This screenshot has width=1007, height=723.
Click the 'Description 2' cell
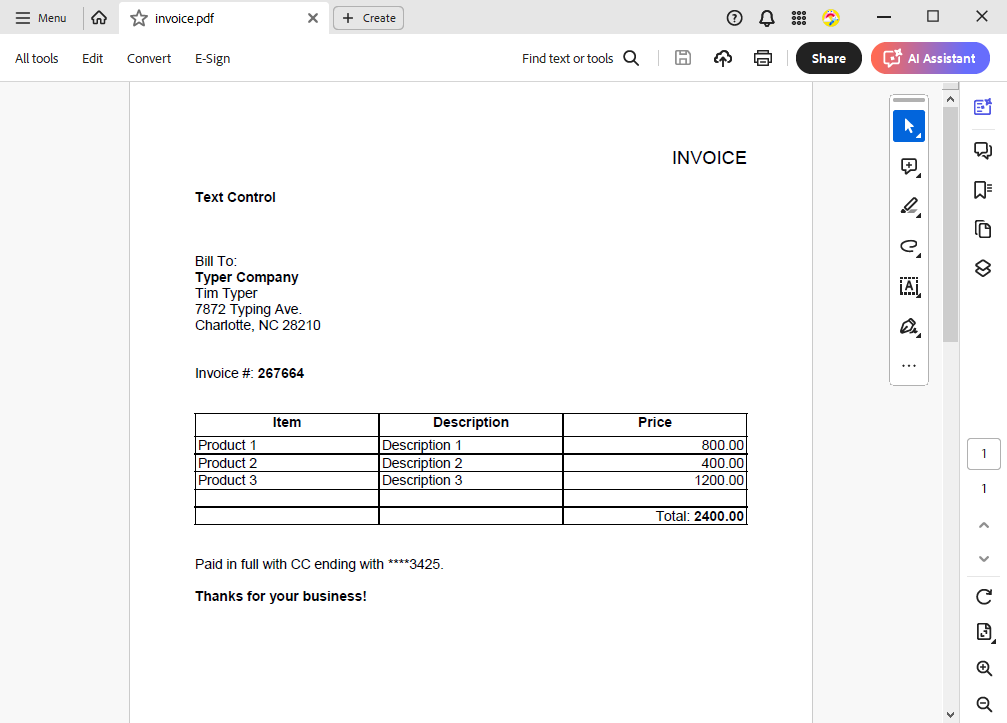pyautogui.click(x=471, y=464)
